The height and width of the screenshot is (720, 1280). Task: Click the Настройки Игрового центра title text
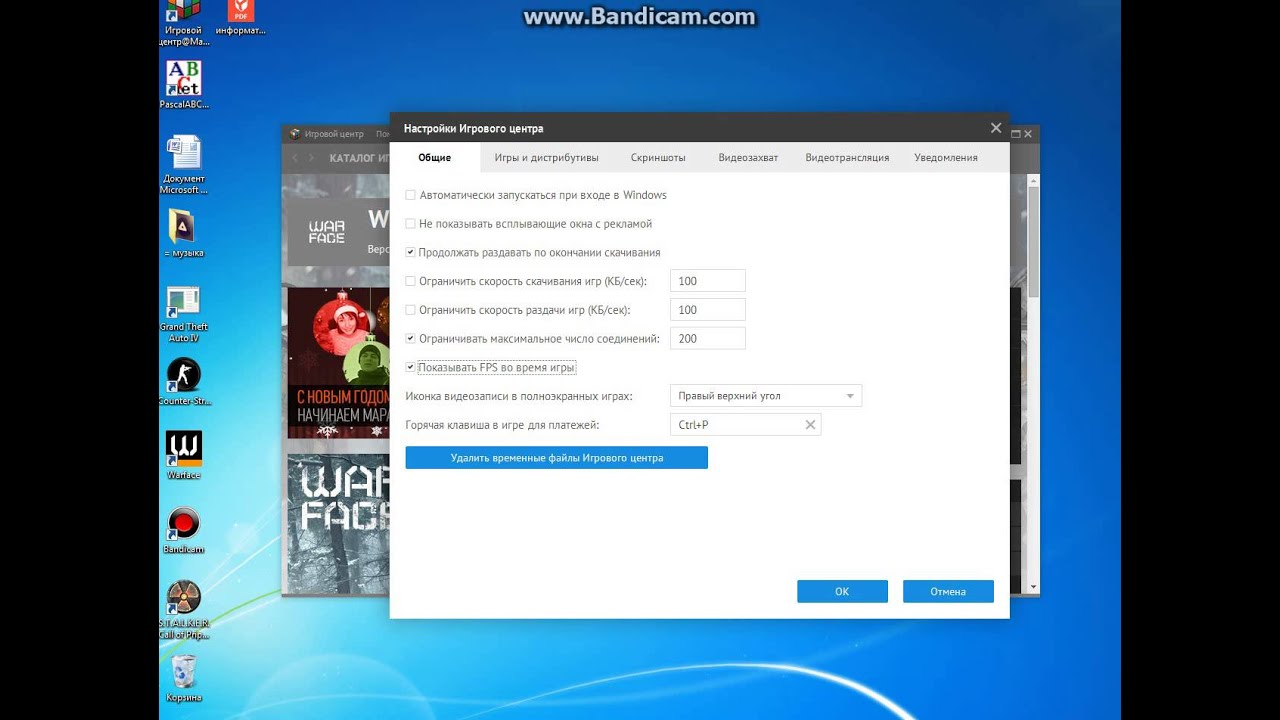(x=473, y=128)
